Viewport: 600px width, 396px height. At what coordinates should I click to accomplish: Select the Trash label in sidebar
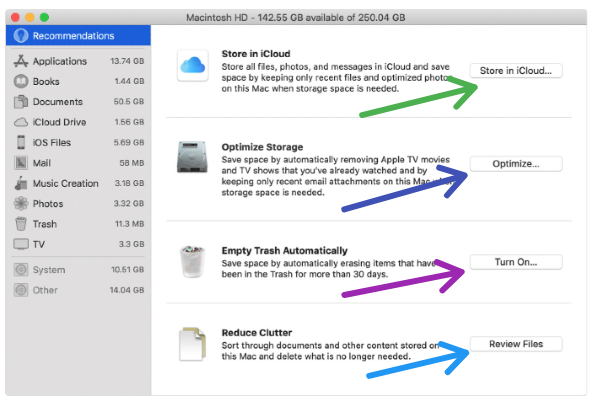(45, 224)
